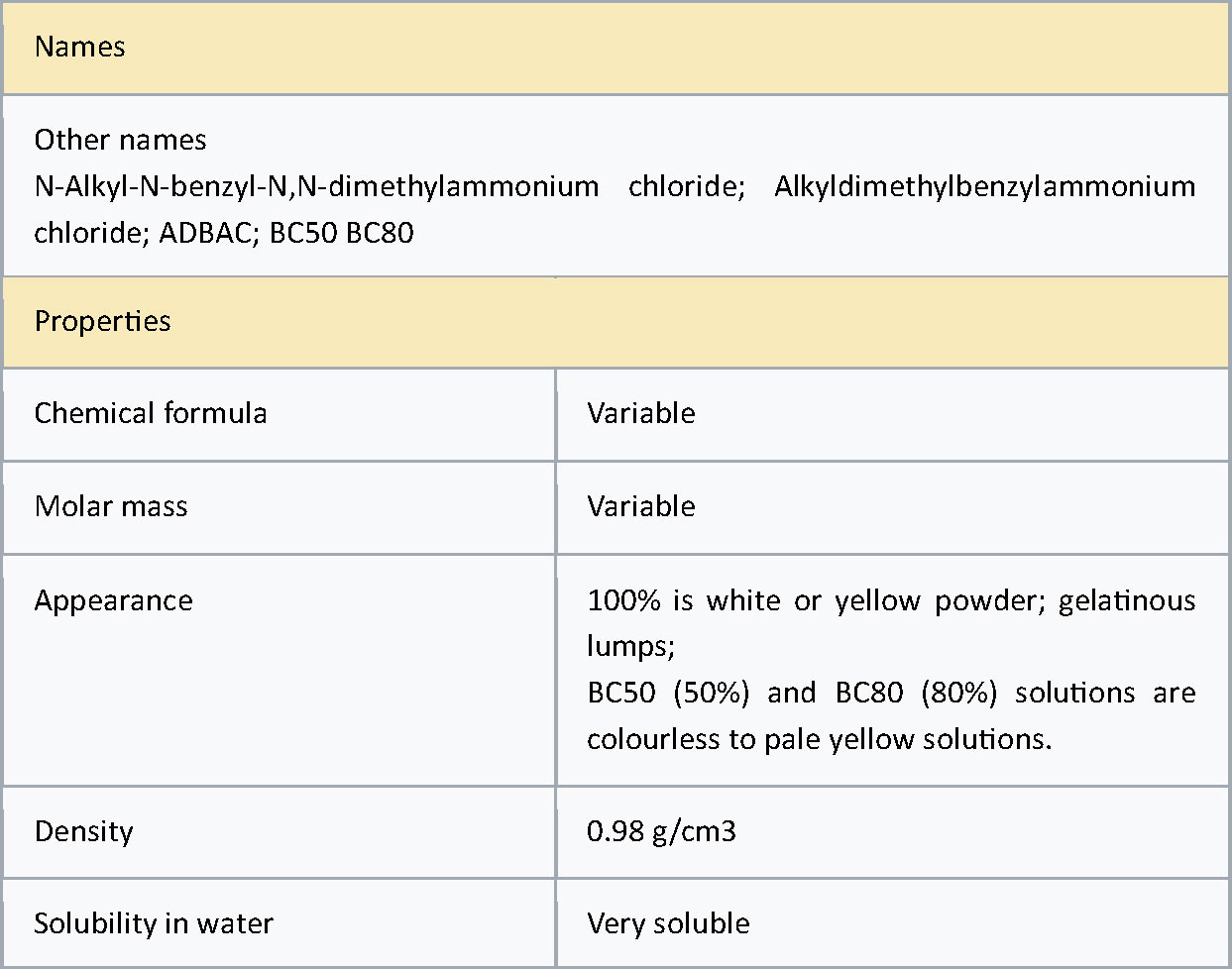Select the Appearance label cell

click(x=279, y=671)
